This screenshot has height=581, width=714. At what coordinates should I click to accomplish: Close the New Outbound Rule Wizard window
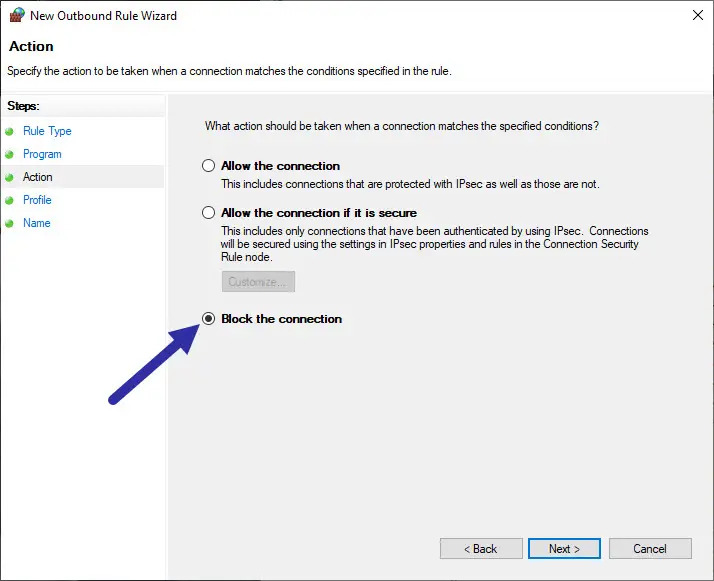(x=695, y=16)
